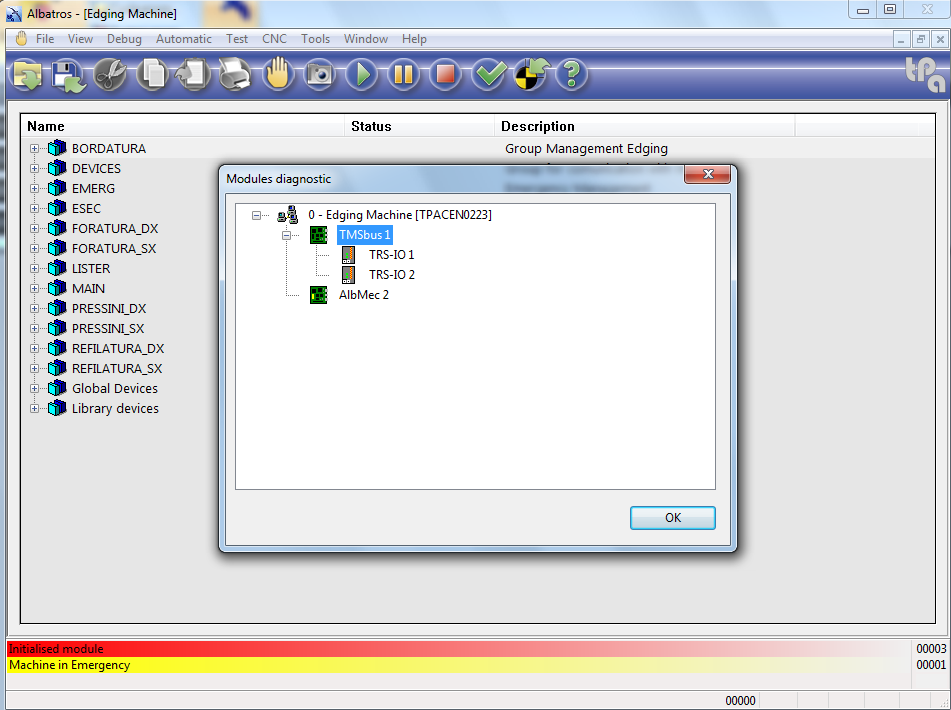This screenshot has height=710, width=951.
Task: Click the Description column header
Action: [x=645, y=126]
